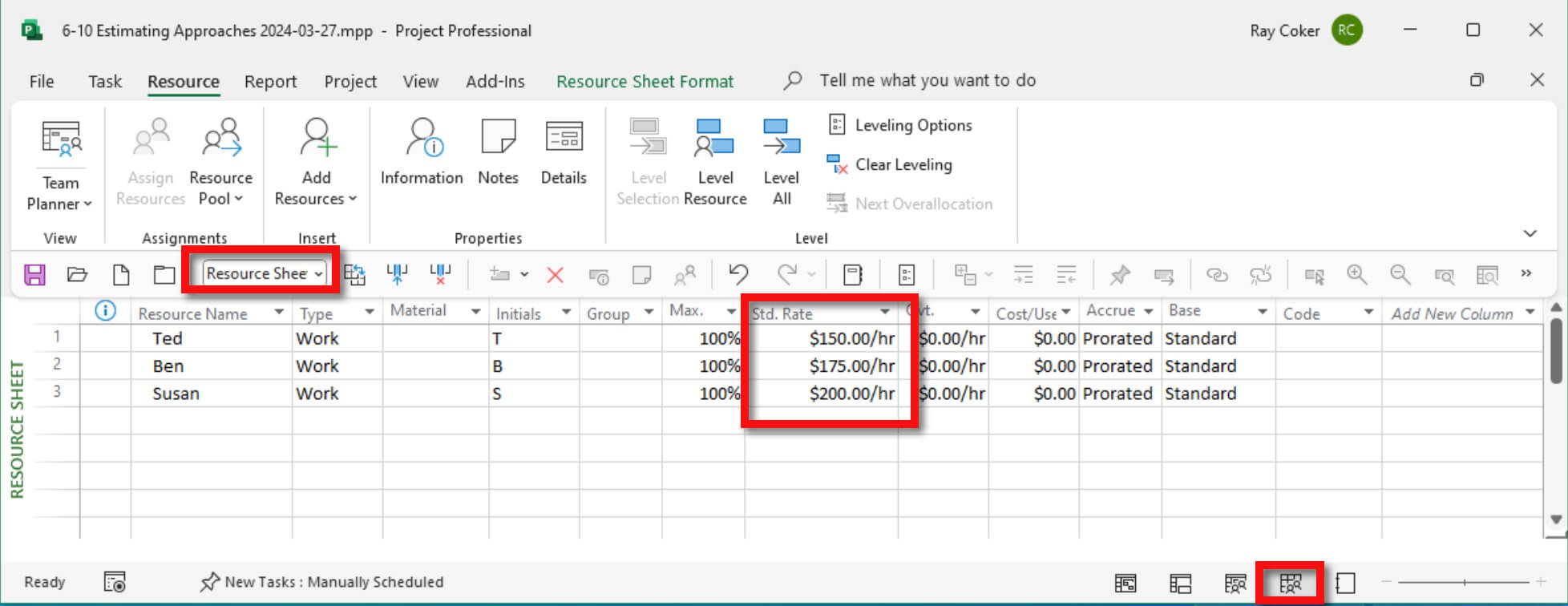Click Ray Coker account name
1568x606 pixels.
[x=1284, y=30]
